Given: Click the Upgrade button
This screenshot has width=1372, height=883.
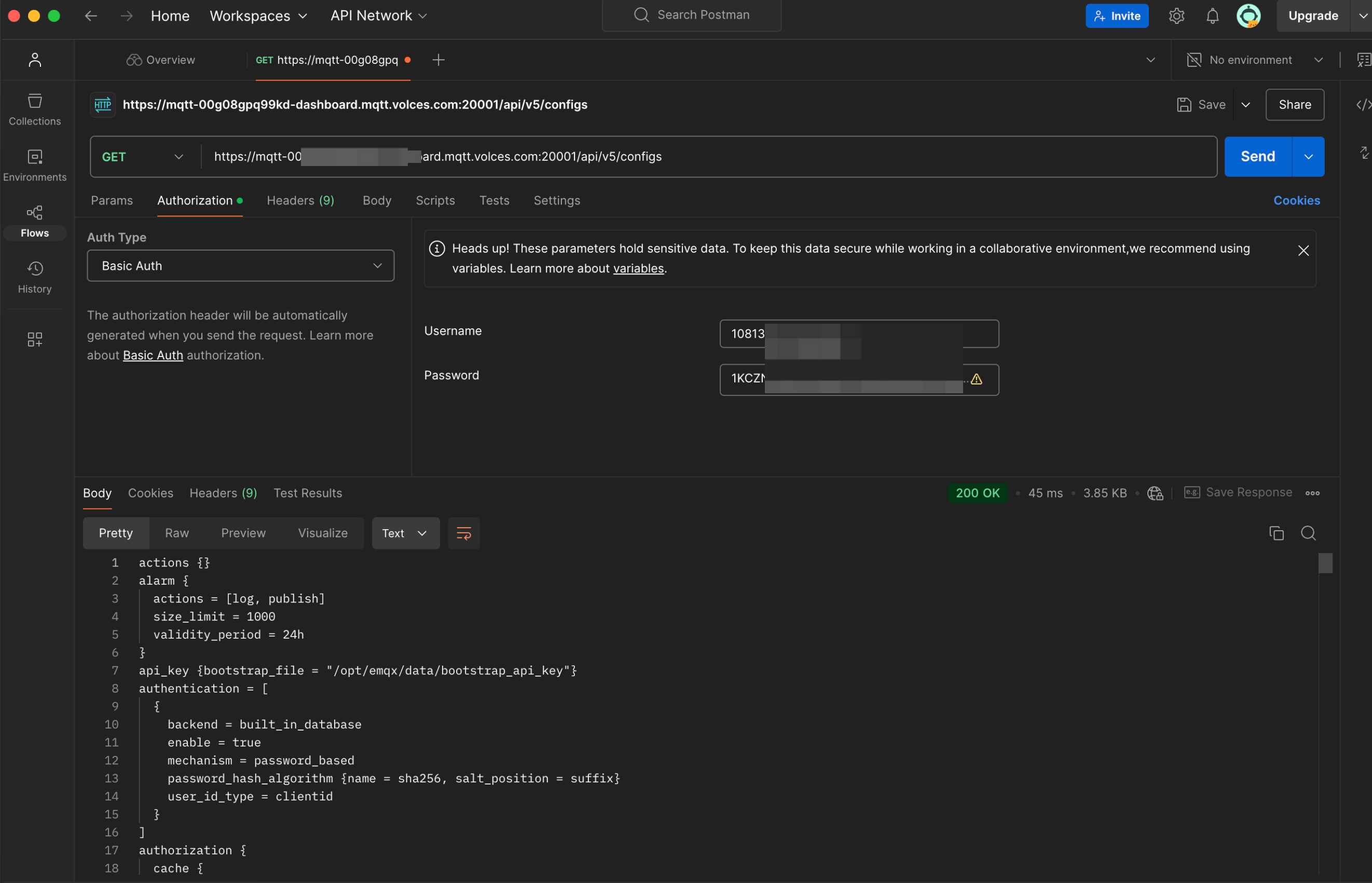Looking at the screenshot, I should [1313, 16].
